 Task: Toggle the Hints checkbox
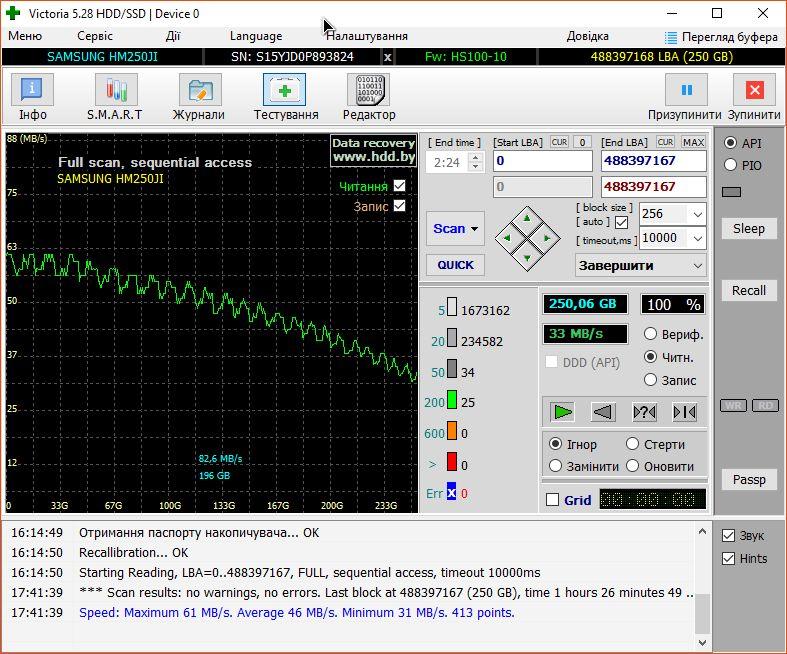tap(728, 559)
